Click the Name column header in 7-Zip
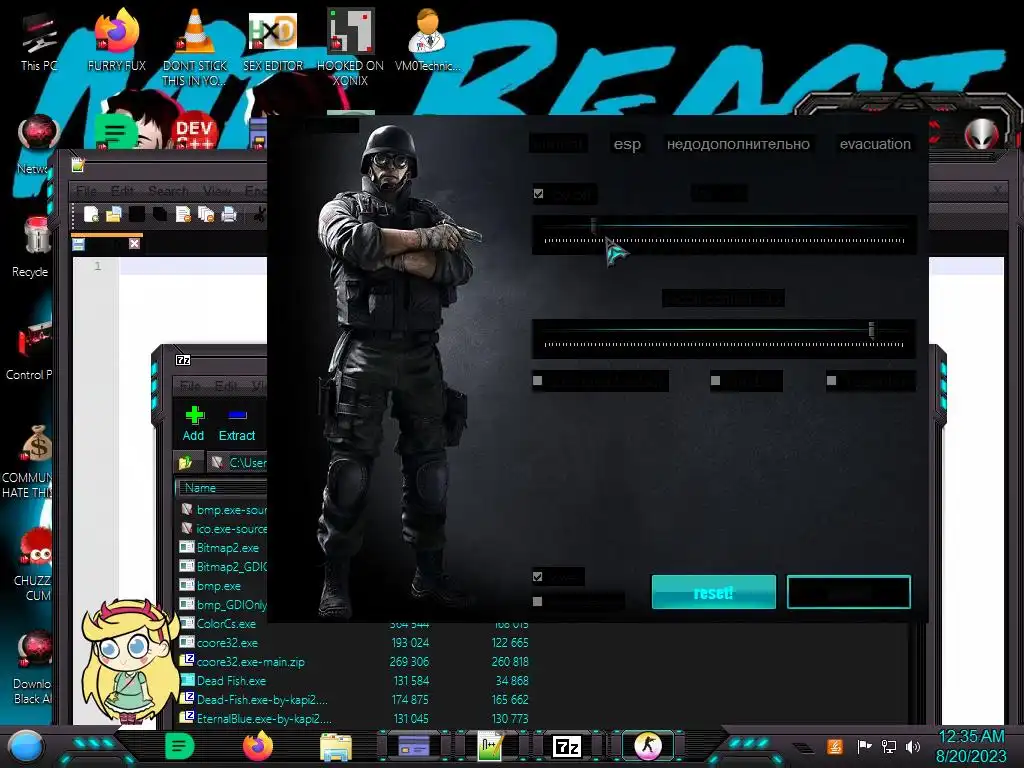Screen dimensions: 1024x768 [221, 488]
